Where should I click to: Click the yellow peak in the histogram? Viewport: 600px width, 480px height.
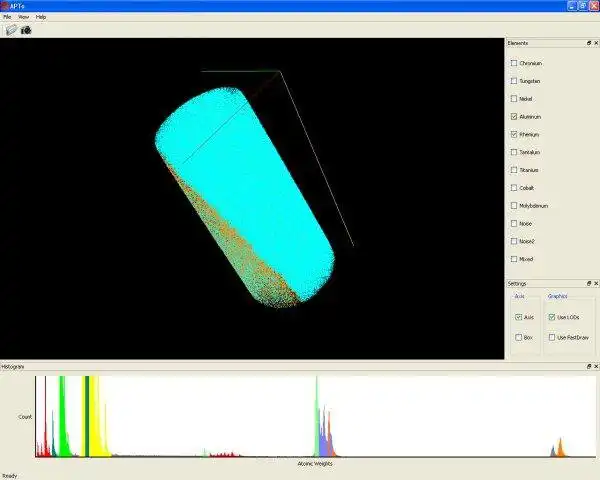(x=96, y=417)
